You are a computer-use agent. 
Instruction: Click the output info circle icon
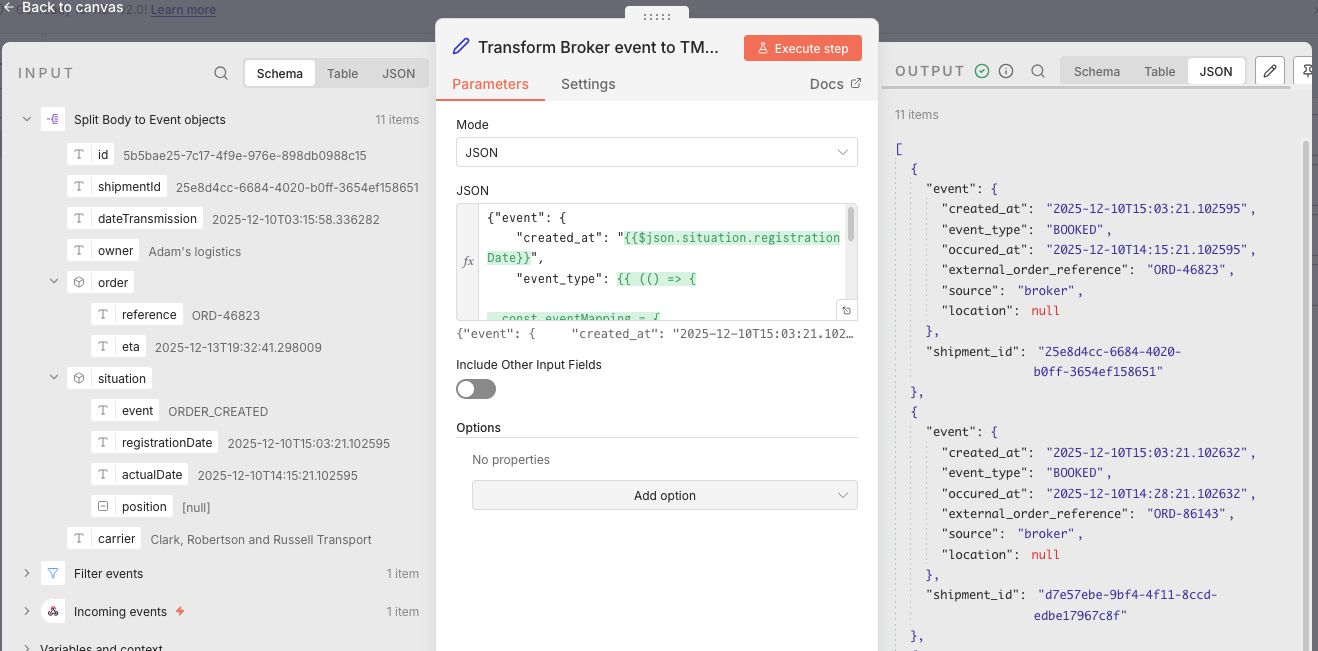[1006, 71]
